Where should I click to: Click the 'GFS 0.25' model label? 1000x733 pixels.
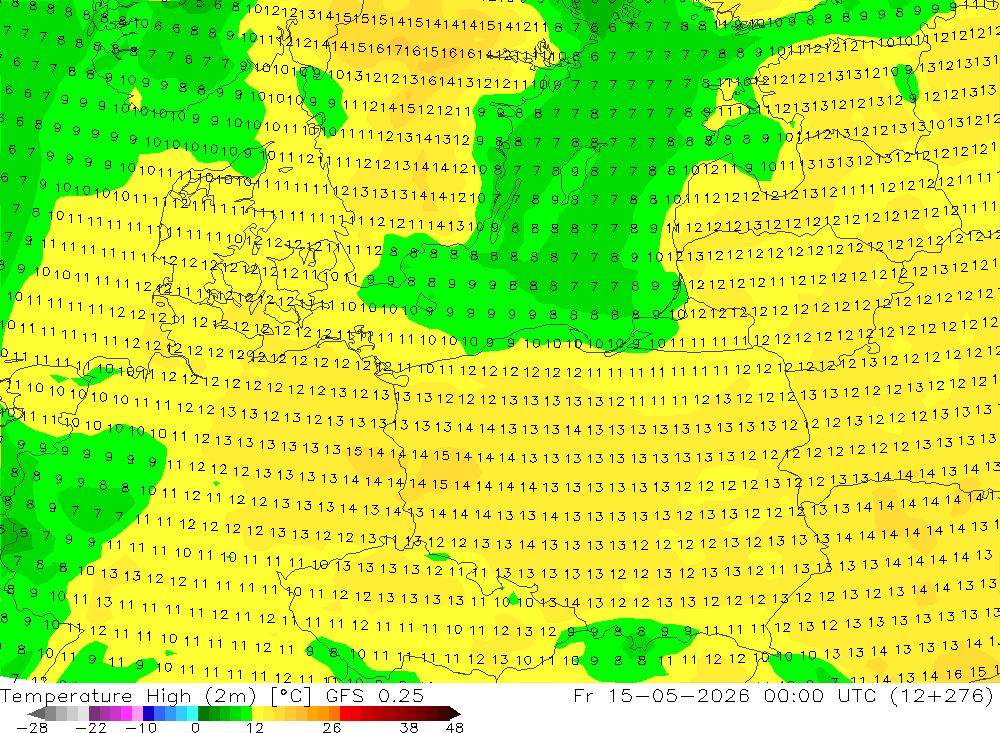[x=374, y=695]
